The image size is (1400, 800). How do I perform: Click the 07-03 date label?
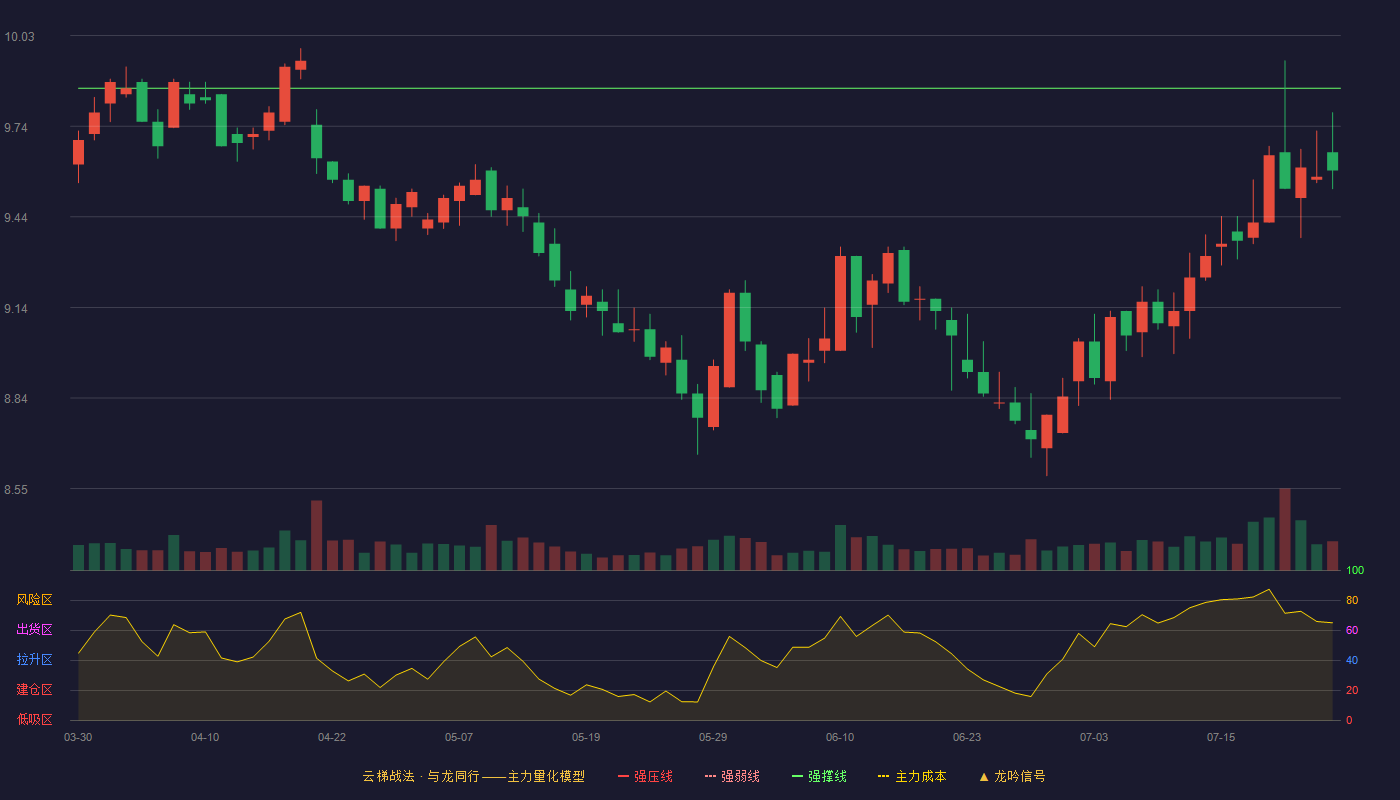tap(1094, 737)
